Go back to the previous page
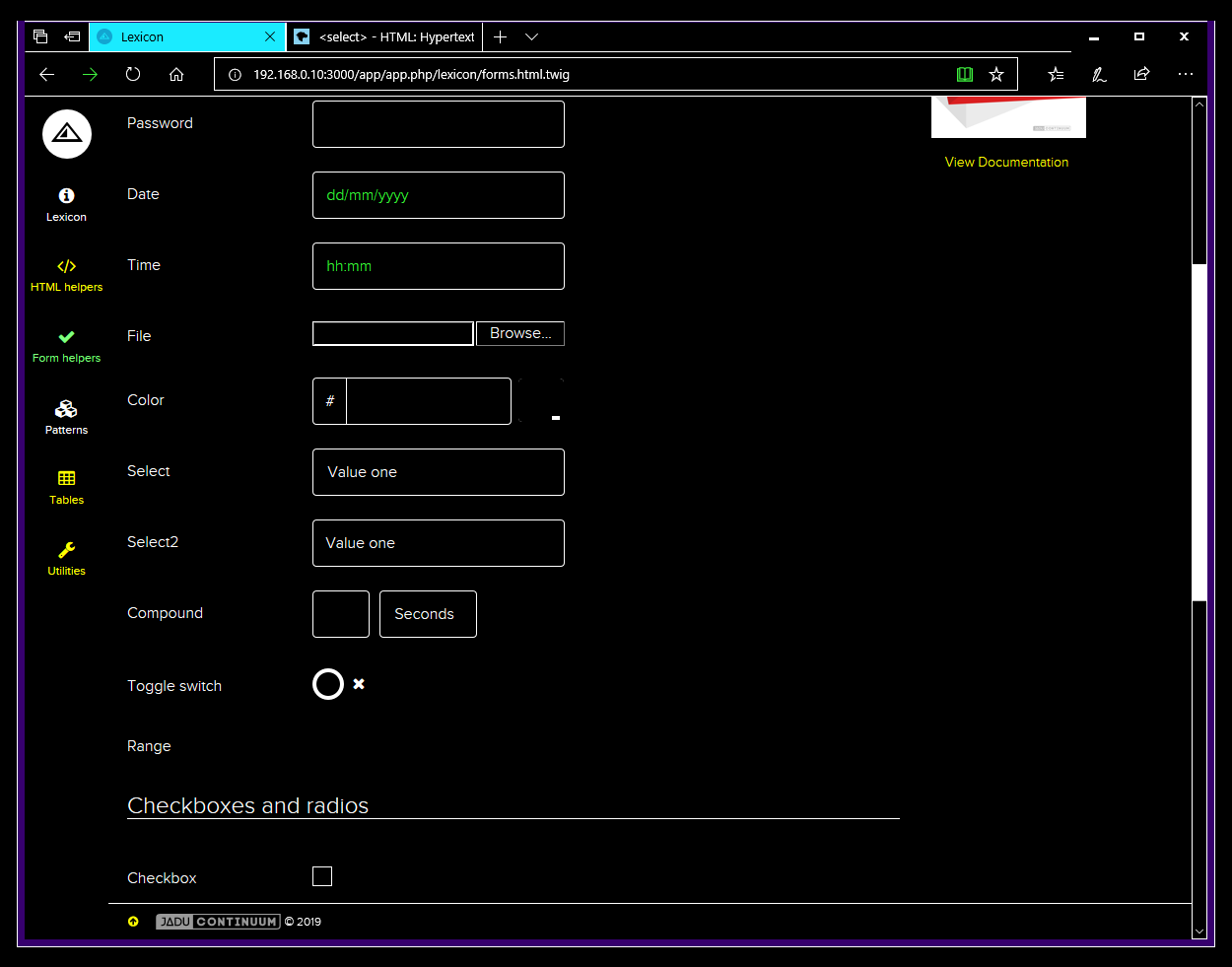The width and height of the screenshot is (1232, 967). pos(46,74)
